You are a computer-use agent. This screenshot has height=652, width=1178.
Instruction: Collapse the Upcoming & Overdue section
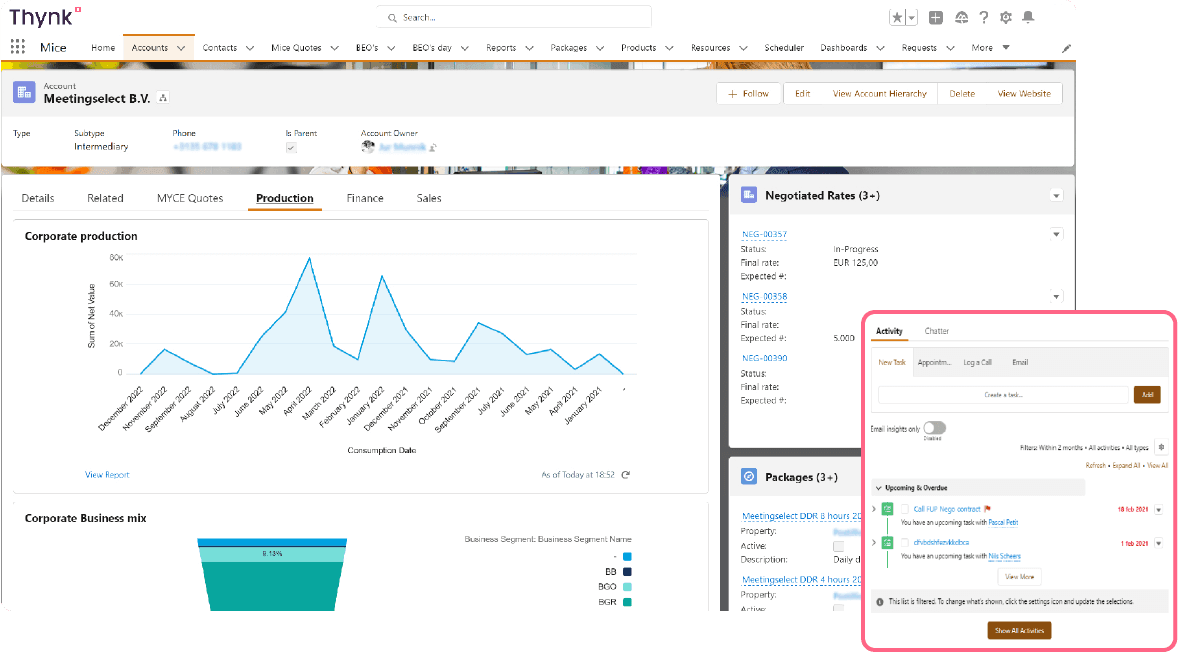pyautogui.click(x=878, y=486)
